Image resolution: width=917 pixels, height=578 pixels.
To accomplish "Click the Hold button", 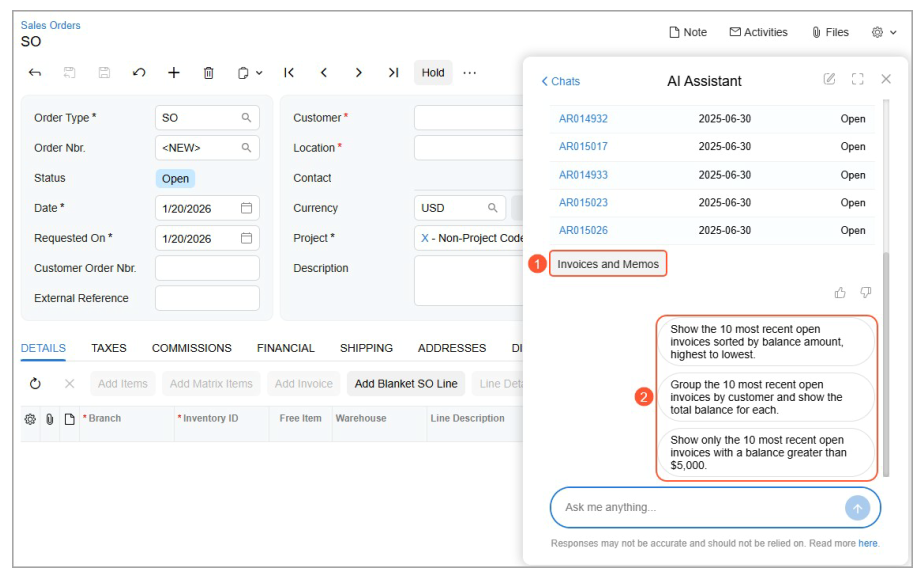I will click(433, 73).
